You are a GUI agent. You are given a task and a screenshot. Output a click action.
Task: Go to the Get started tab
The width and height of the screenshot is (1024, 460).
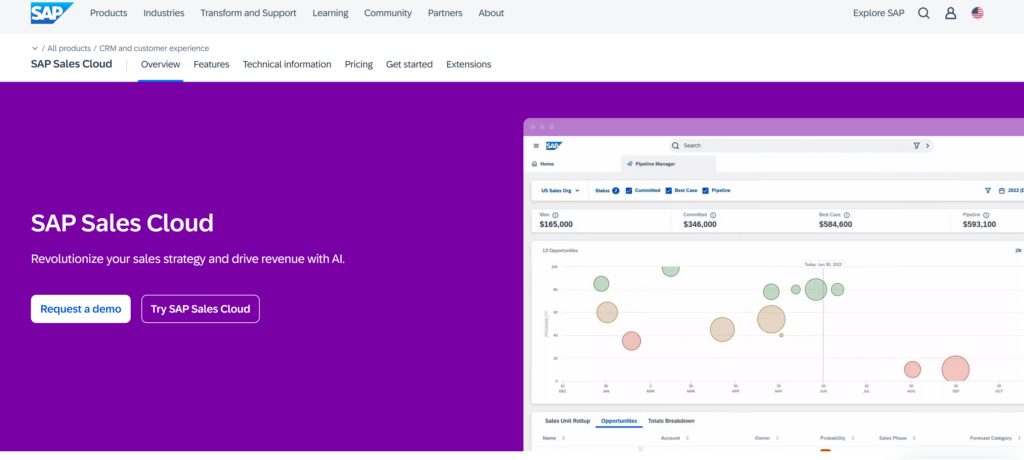[409, 65]
